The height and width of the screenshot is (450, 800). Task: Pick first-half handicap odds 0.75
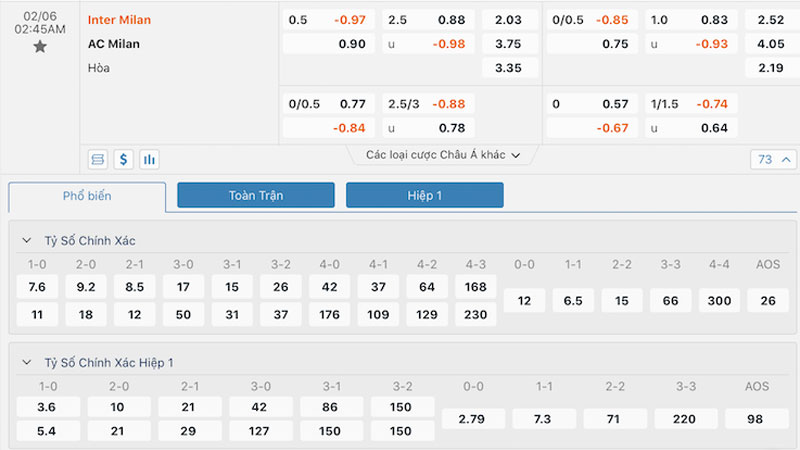coord(592,44)
